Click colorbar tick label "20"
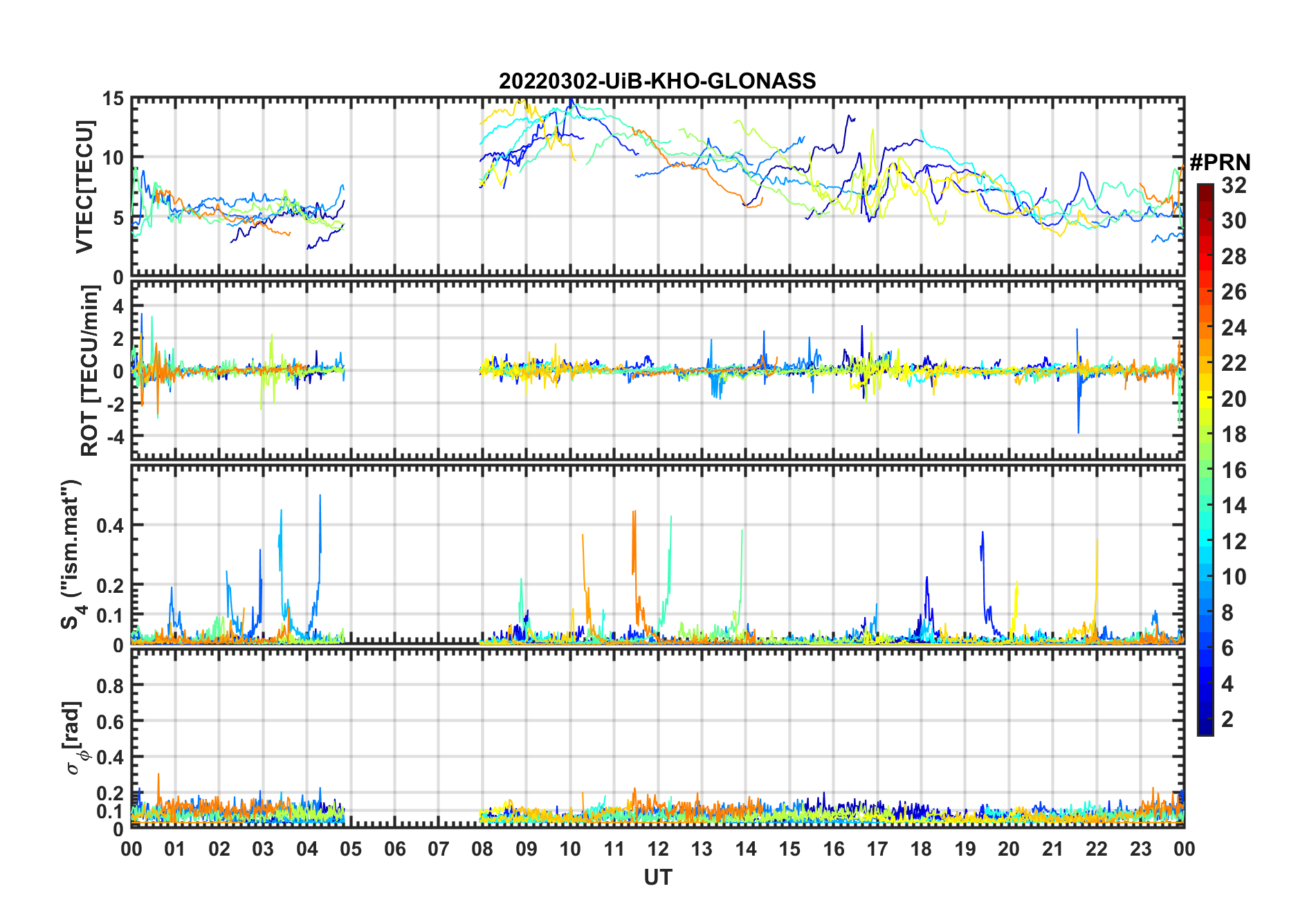The image size is (1316, 920). tap(1234, 398)
